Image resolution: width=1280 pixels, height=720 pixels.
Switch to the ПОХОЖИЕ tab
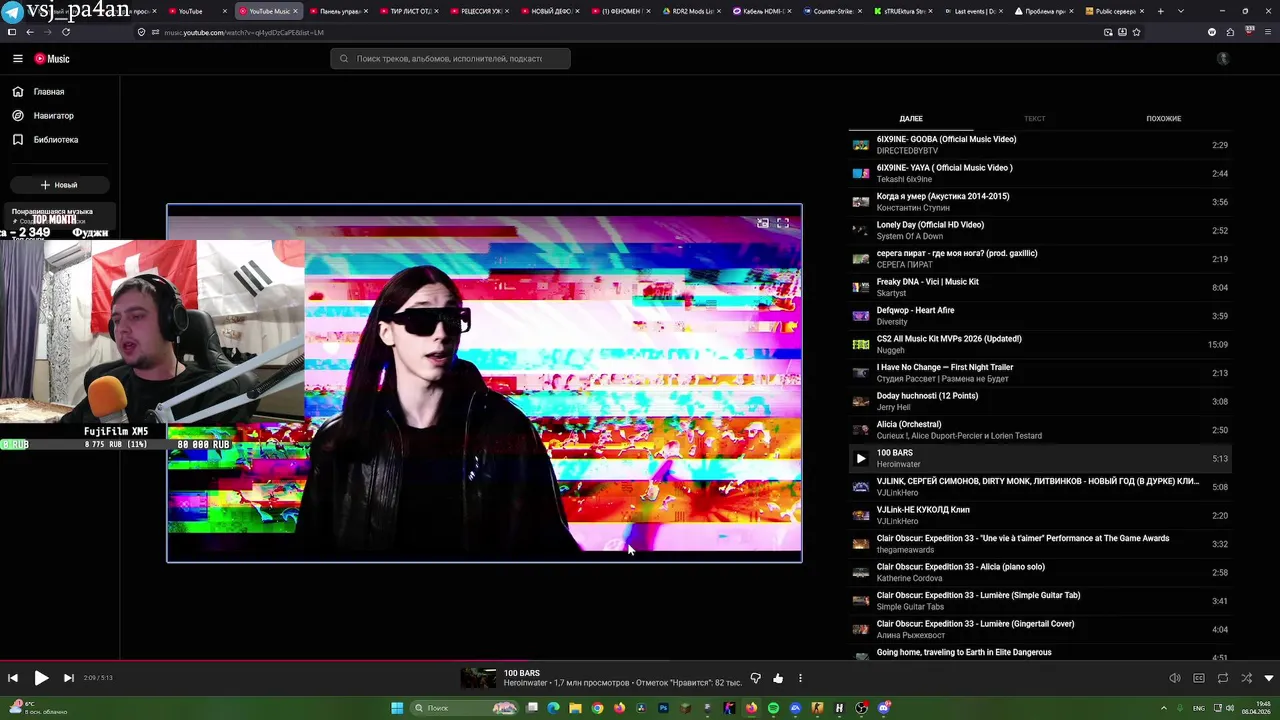(x=1164, y=119)
